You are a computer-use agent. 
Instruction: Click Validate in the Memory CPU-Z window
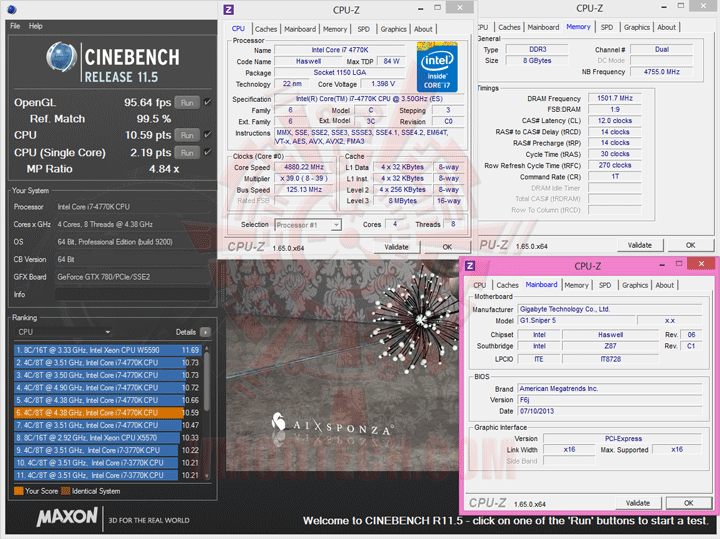(x=640, y=245)
